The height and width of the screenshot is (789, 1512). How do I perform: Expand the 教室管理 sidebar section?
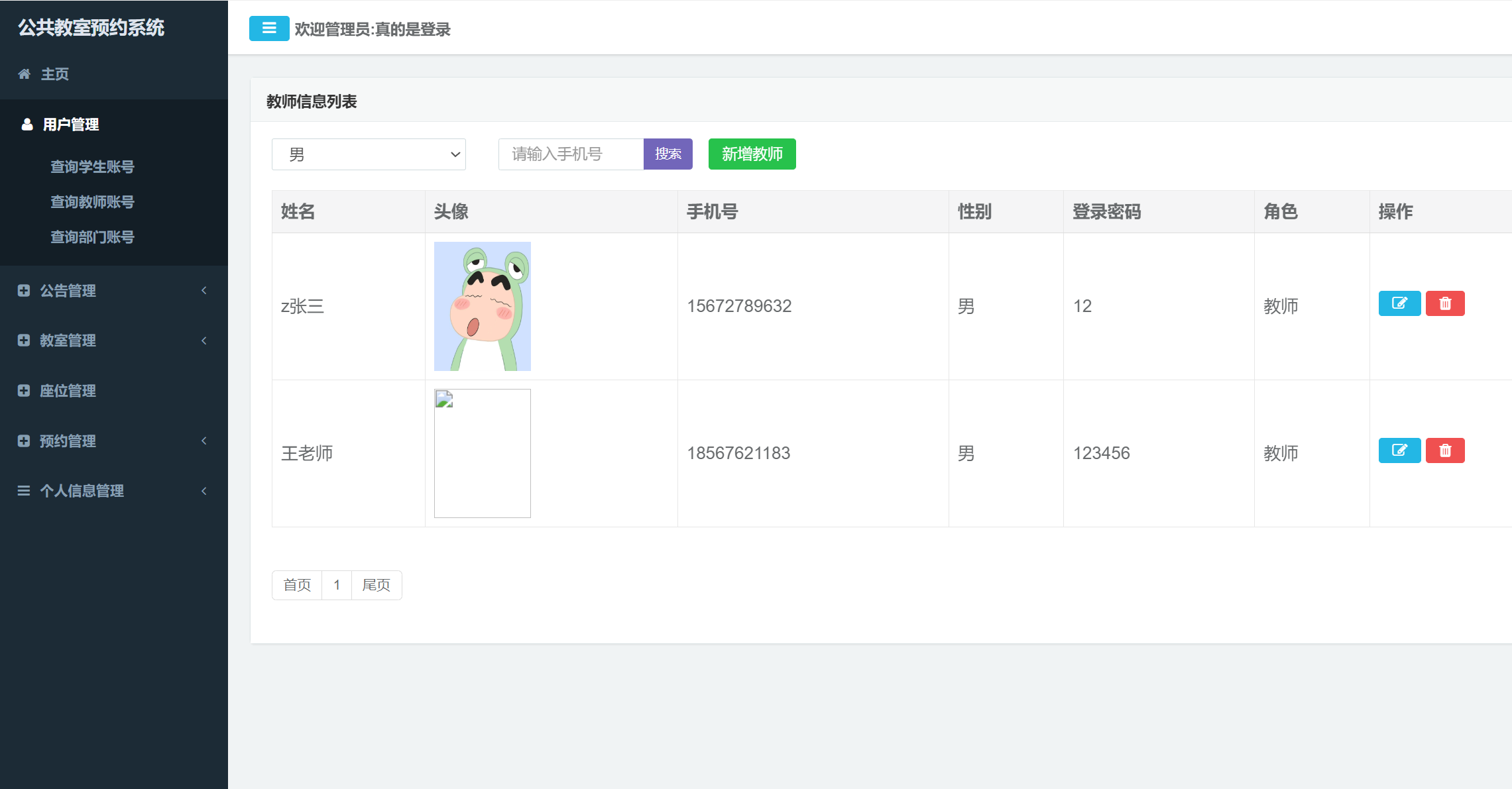(68, 341)
